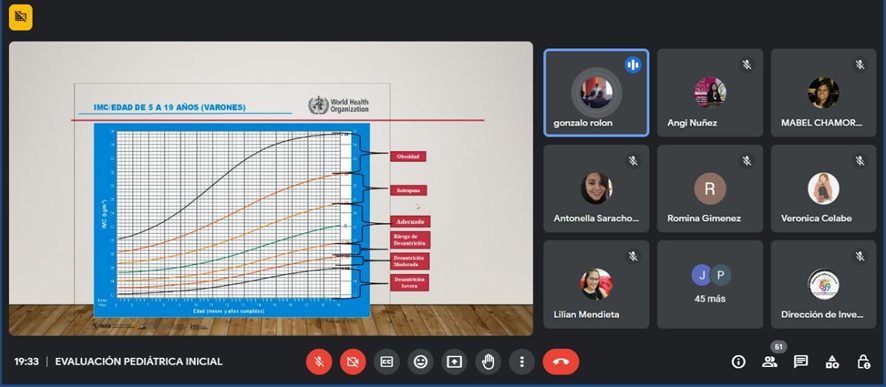Select Lilian Mendieta's participant tile
This screenshot has height=387, width=886.
pyautogui.click(x=596, y=284)
